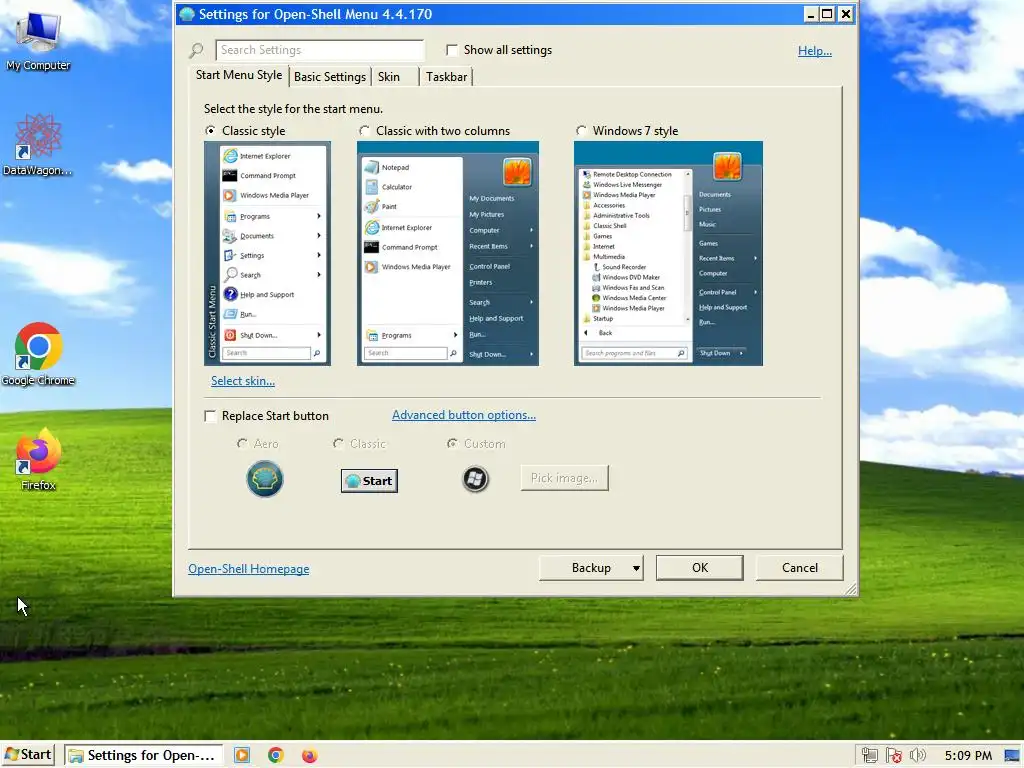Click the volume speaker tray icon
This screenshot has width=1024, height=768.
[x=918, y=755]
